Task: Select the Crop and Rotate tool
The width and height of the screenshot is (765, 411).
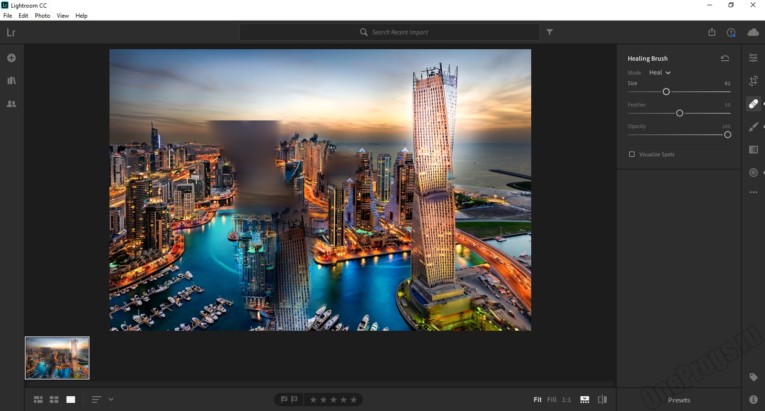Action: (x=753, y=81)
